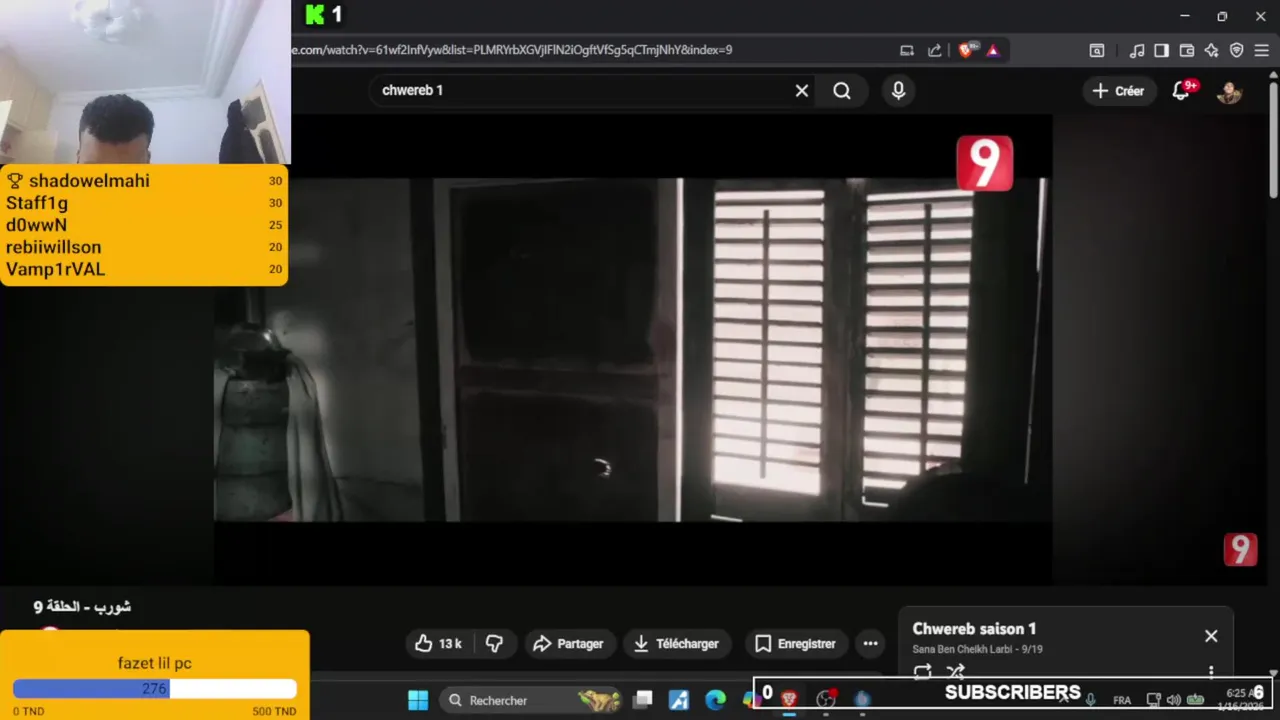This screenshot has width=1280, height=720.
Task: Open the Windows Start button
Action: 418,700
